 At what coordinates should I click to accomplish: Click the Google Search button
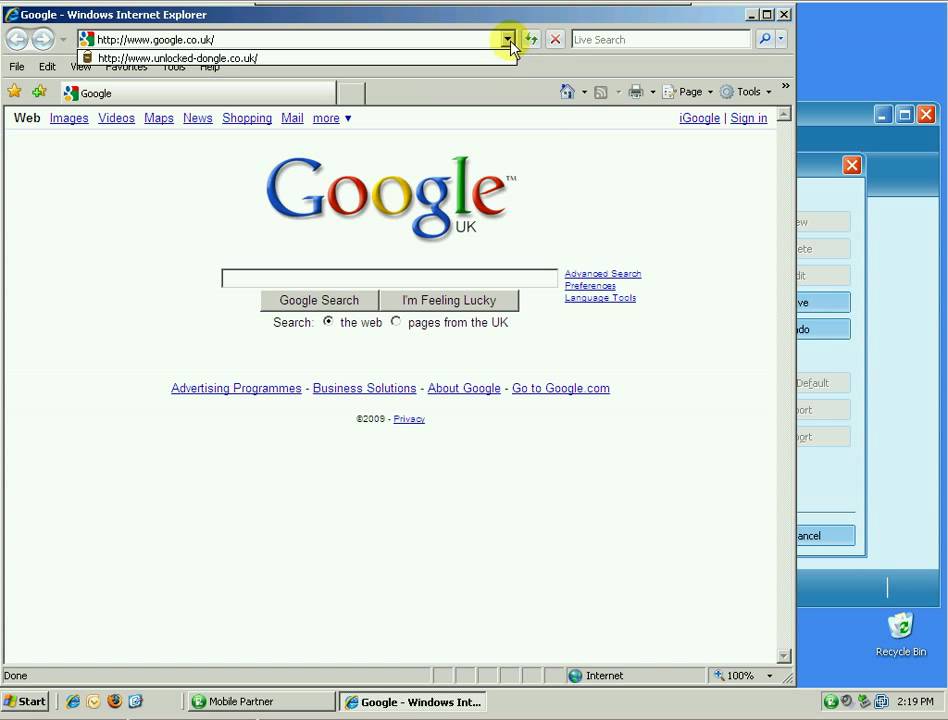click(x=319, y=300)
